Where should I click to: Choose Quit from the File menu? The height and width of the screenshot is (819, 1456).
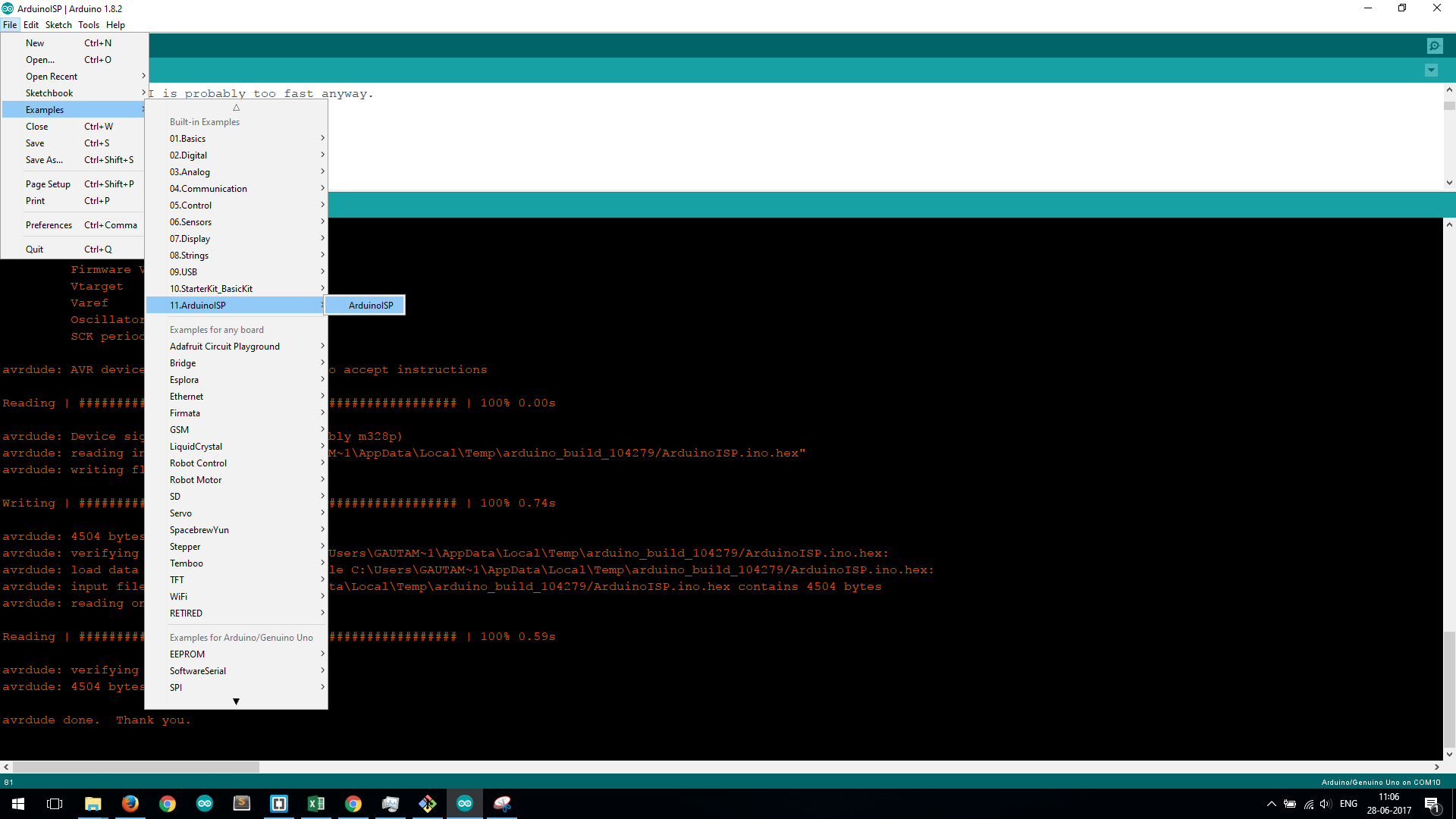(74, 249)
